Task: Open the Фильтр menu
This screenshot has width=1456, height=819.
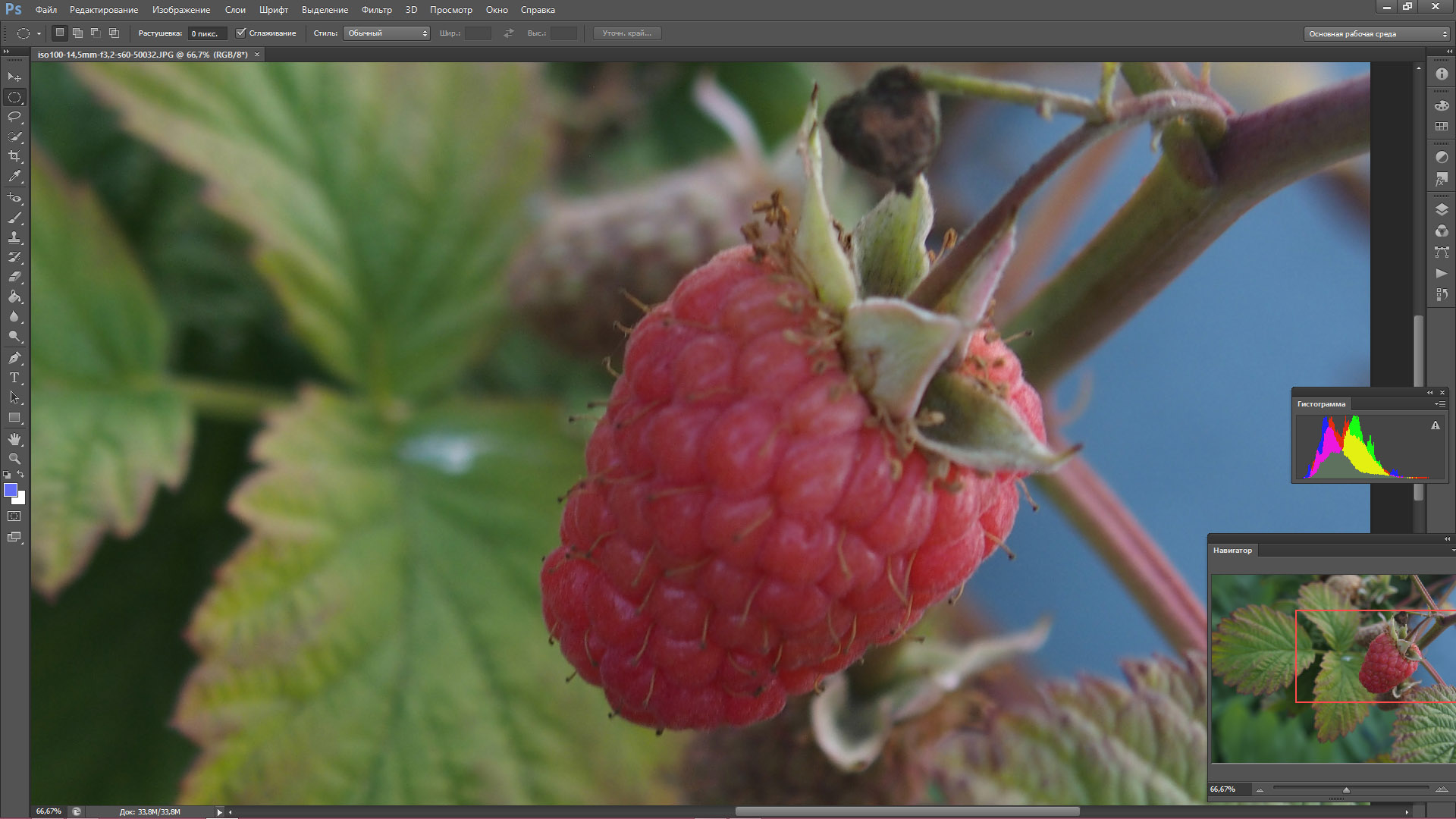Action: pyautogui.click(x=376, y=10)
